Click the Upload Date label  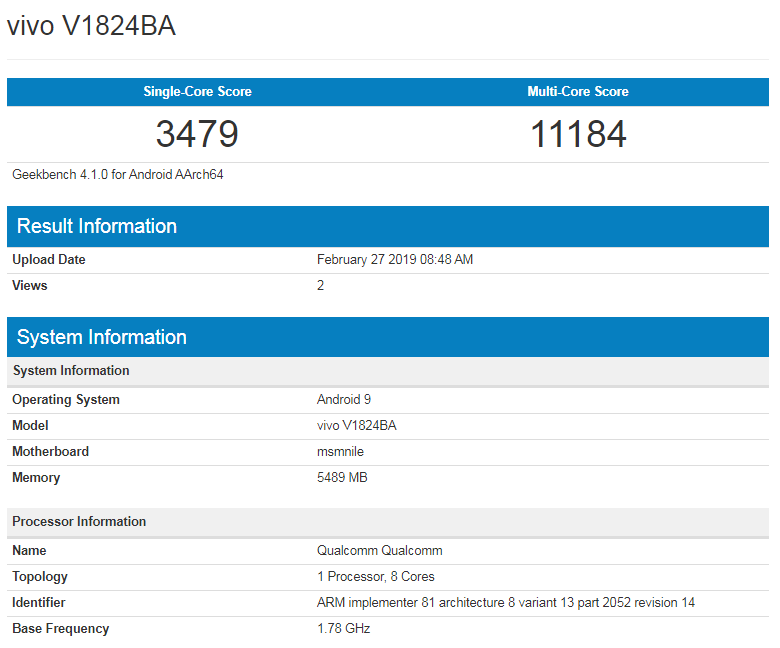click(49, 260)
